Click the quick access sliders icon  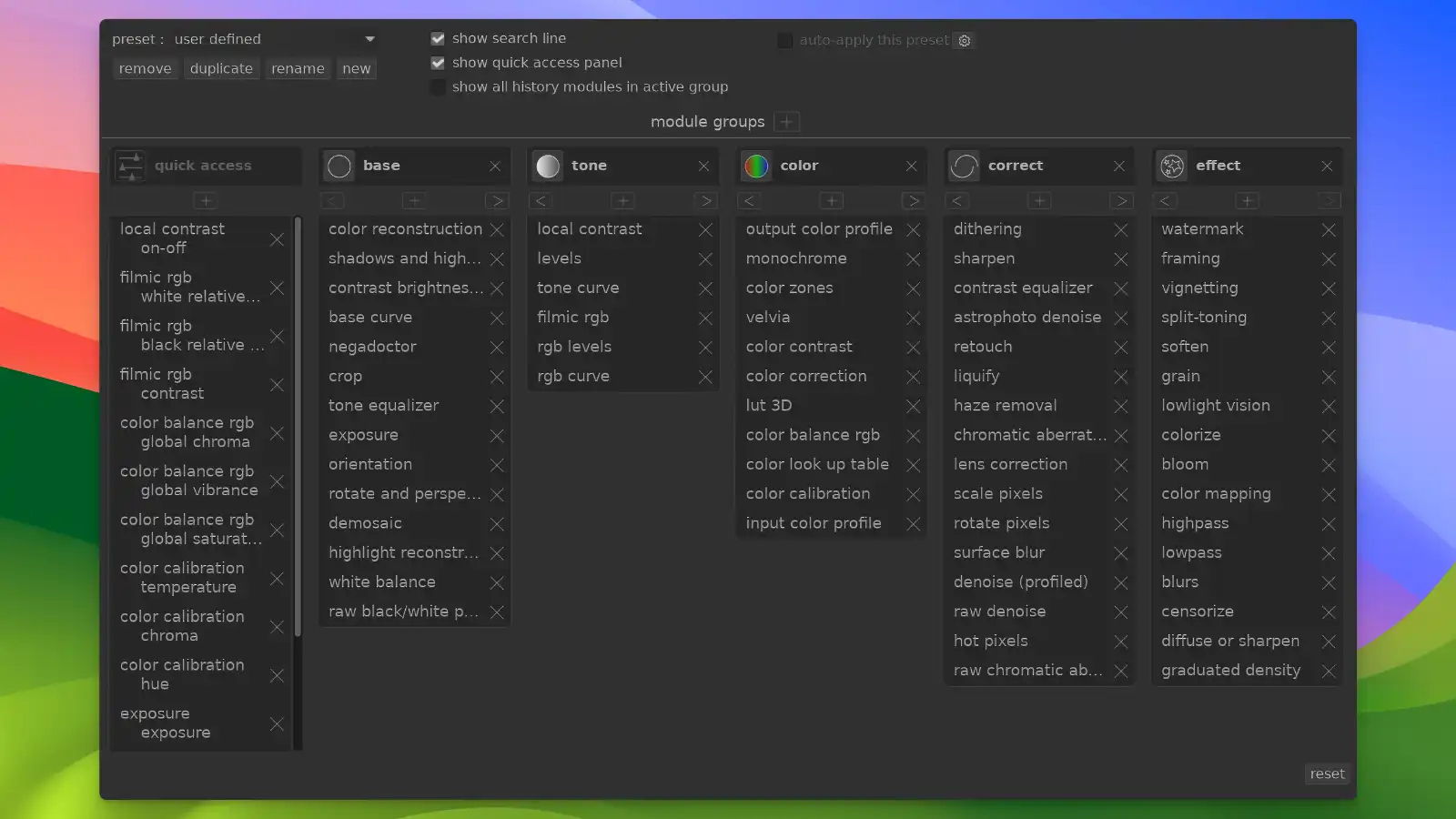pyautogui.click(x=131, y=166)
